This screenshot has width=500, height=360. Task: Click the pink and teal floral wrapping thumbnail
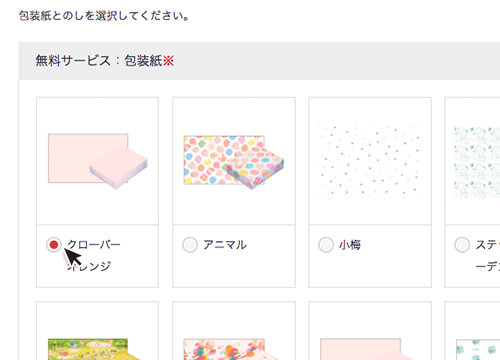coord(230,349)
